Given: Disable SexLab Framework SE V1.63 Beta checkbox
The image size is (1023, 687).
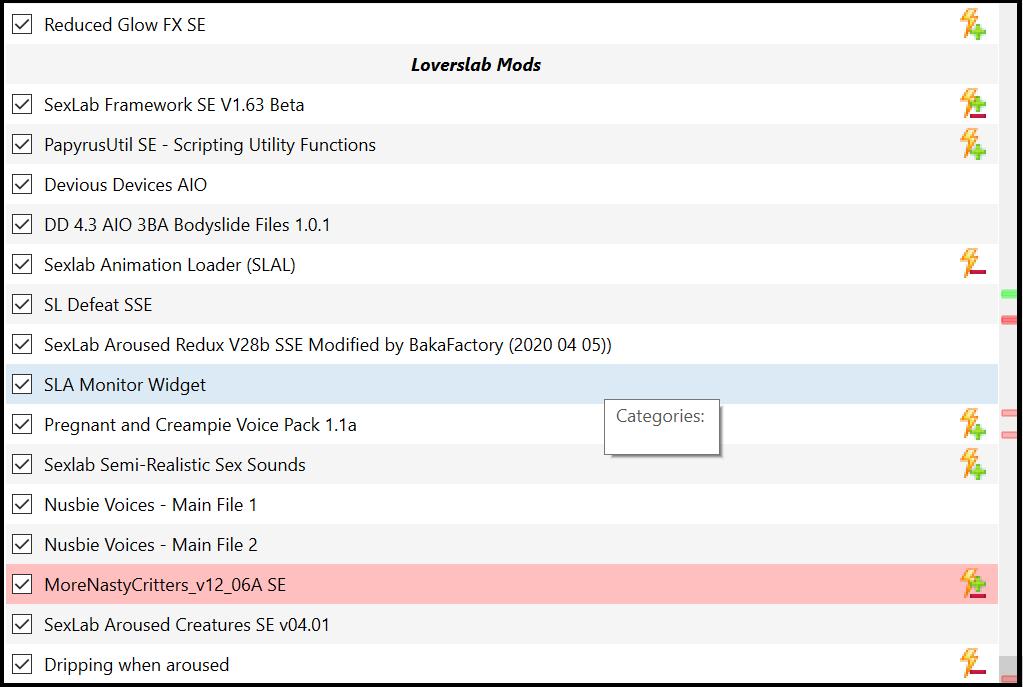Looking at the screenshot, I should (x=22, y=104).
